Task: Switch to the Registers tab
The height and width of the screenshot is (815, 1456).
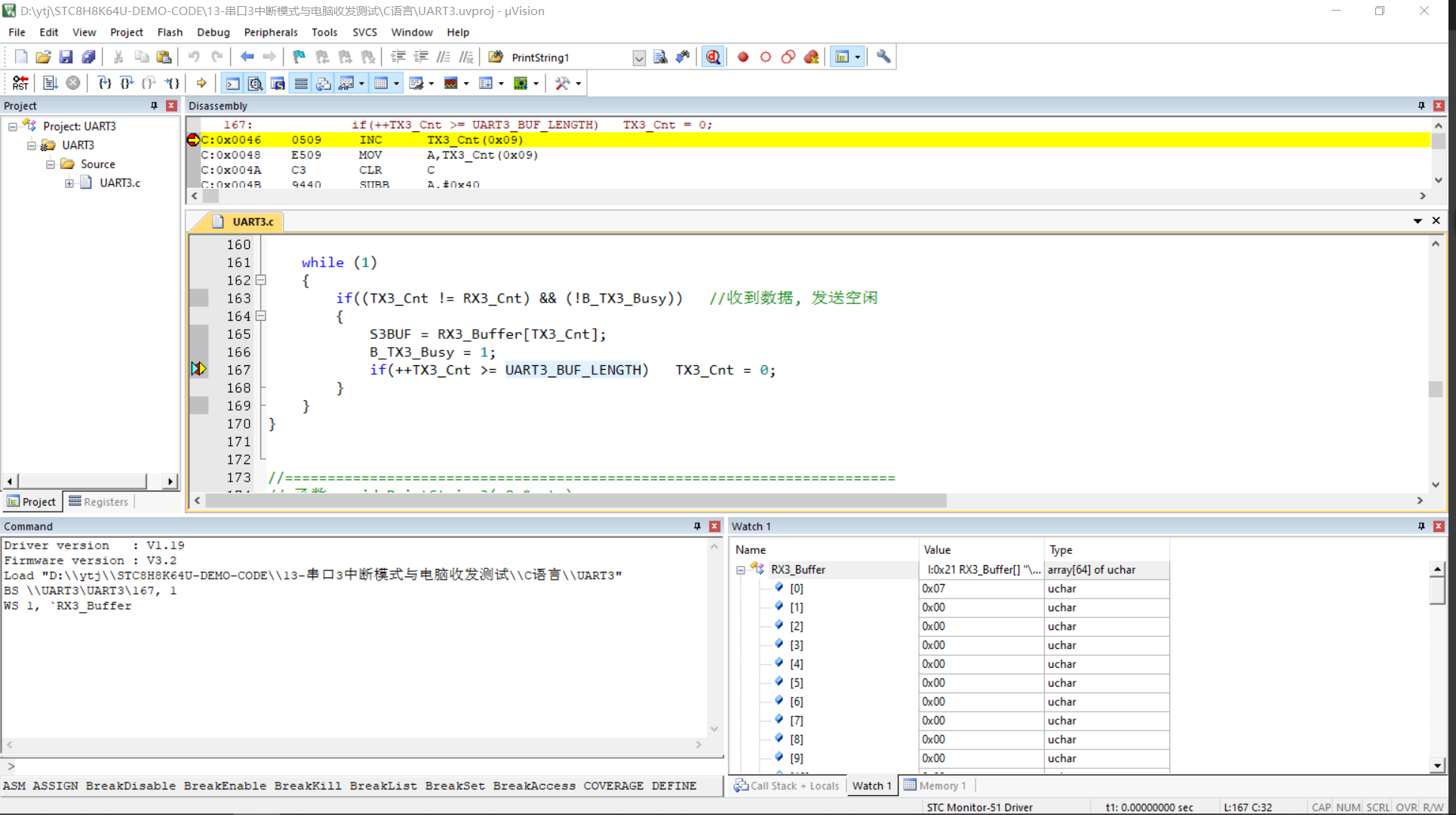Action: (98, 502)
